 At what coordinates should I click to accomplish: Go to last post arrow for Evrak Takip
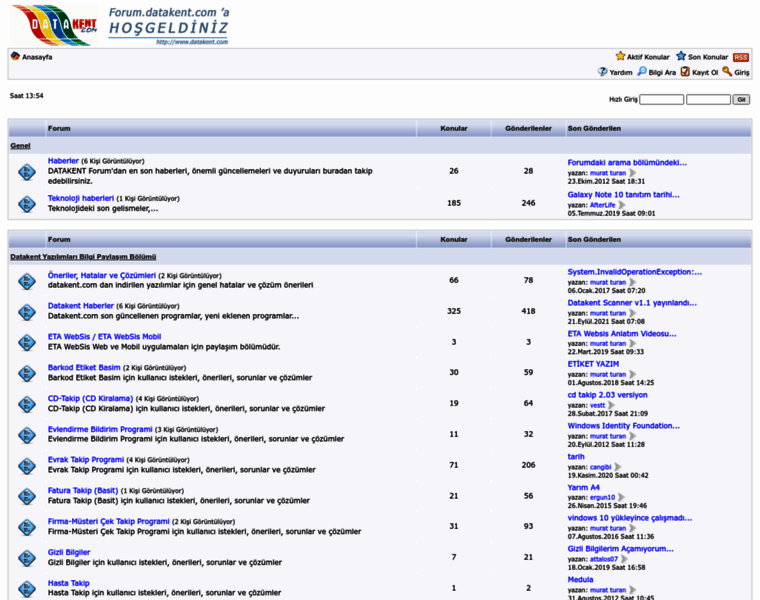(618, 467)
